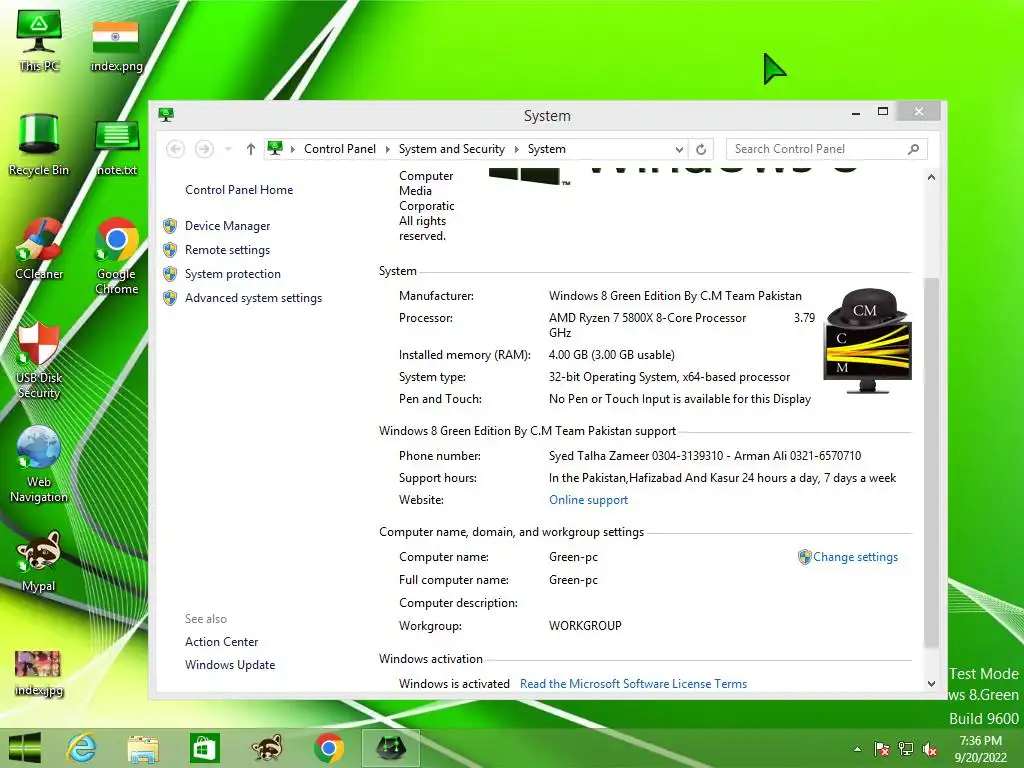Viewport: 1024px width, 768px height.
Task: Open Chrome from the taskbar
Action: click(x=328, y=748)
